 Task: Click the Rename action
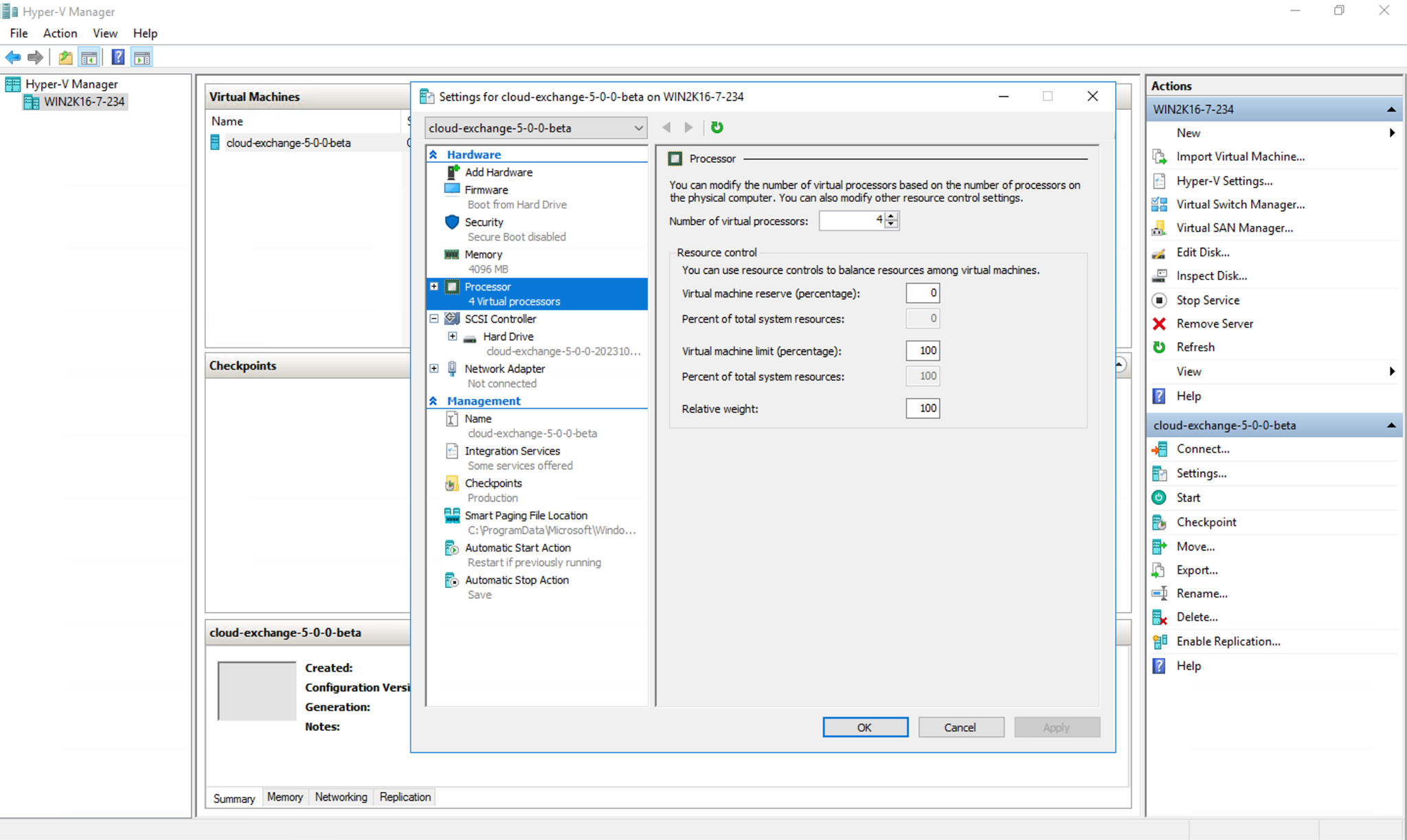pyautogui.click(x=1202, y=593)
